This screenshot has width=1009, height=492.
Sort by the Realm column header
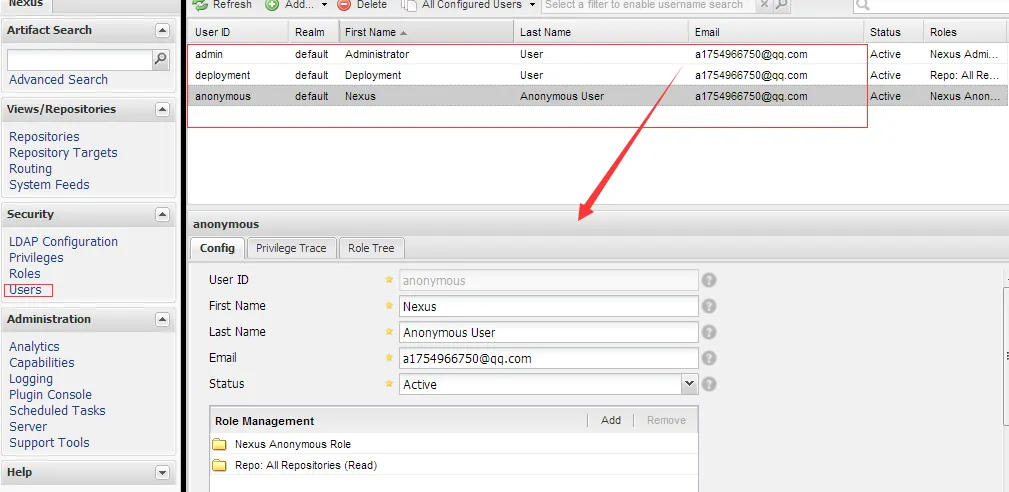pos(313,32)
